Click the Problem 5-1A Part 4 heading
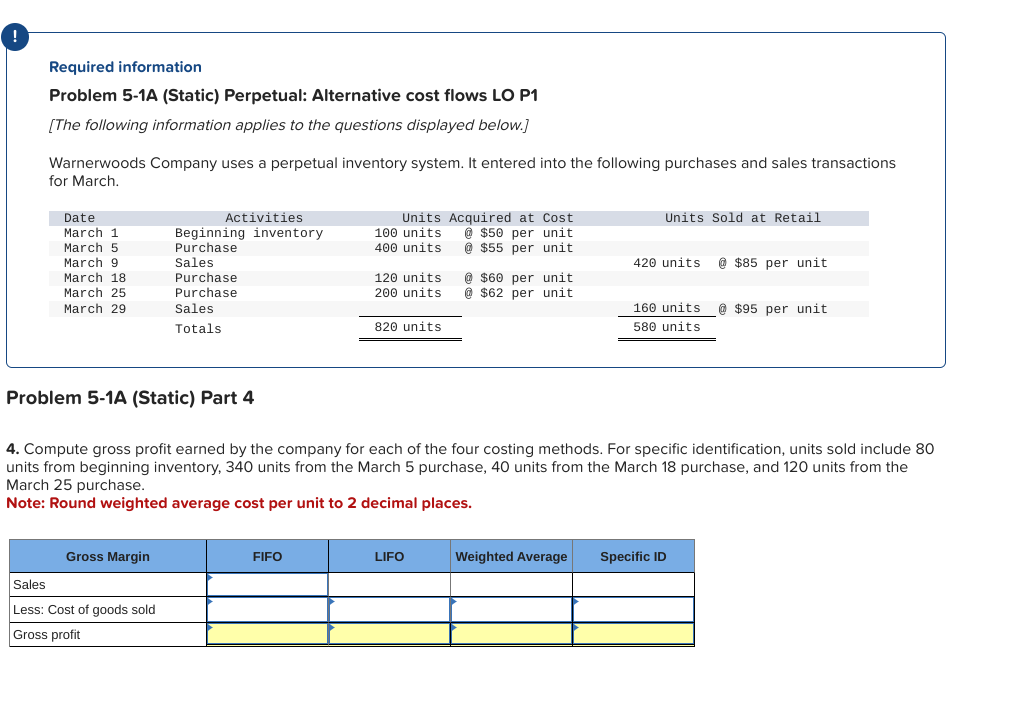 (x=130, y=398)
